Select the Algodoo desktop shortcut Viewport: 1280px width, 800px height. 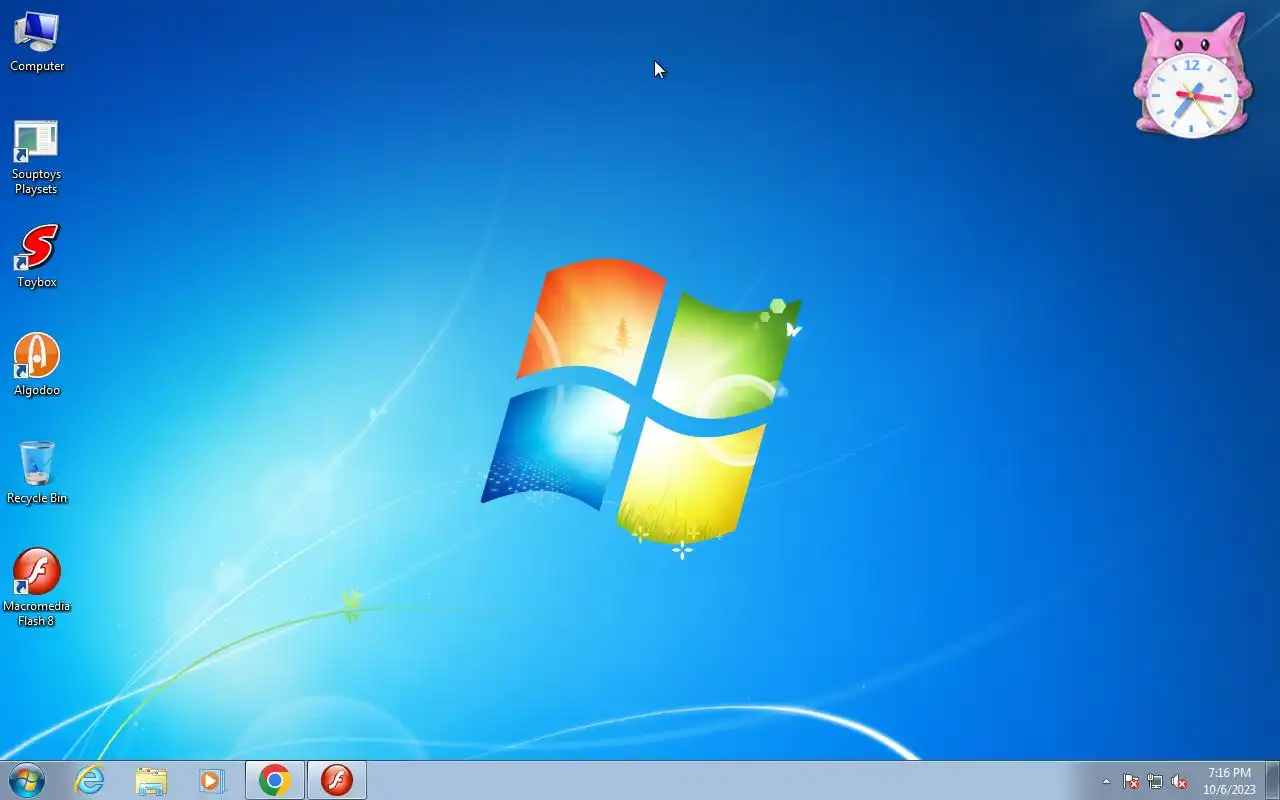coord(37,365)
